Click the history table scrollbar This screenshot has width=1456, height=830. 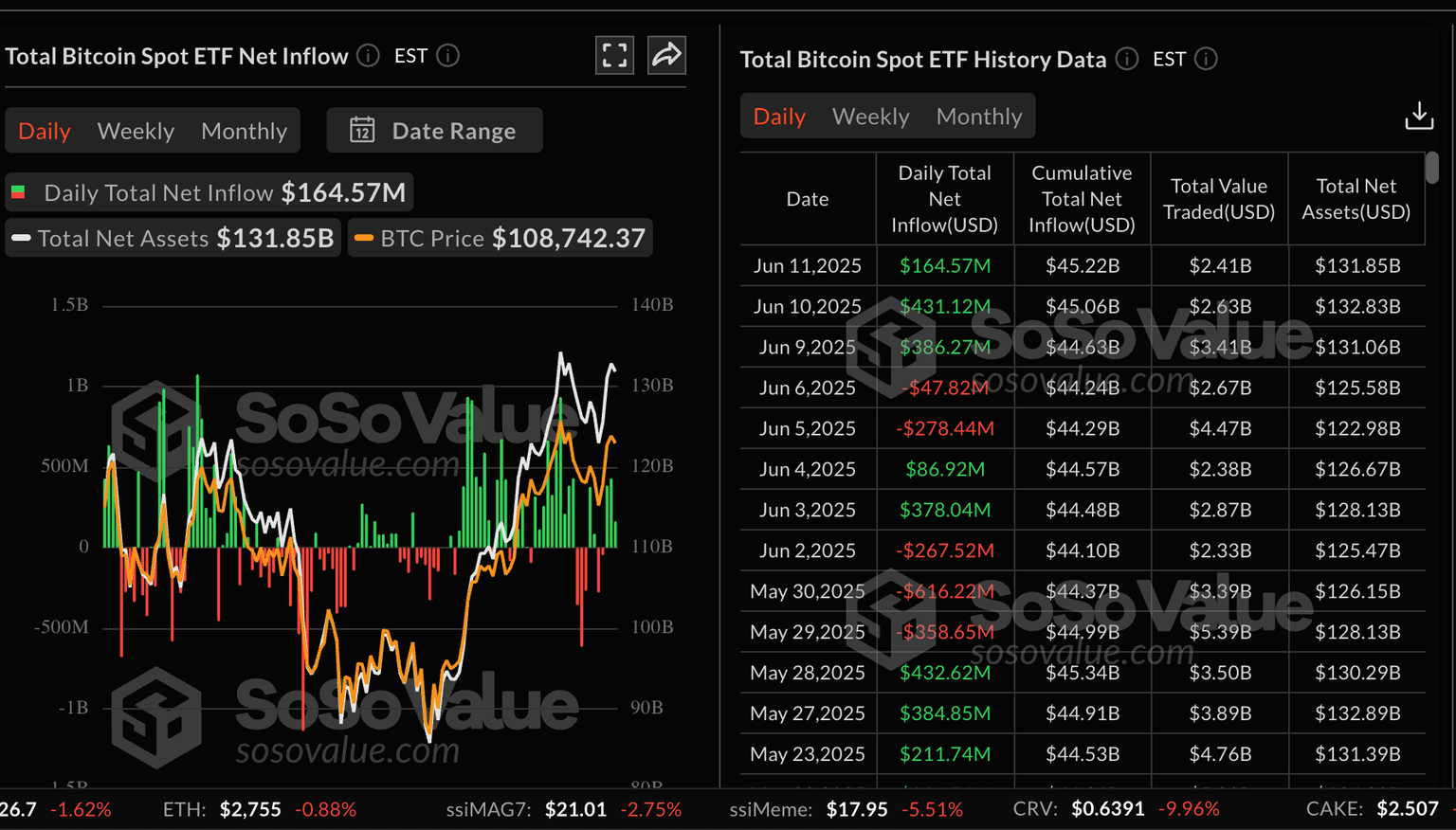coord(1431,168)
